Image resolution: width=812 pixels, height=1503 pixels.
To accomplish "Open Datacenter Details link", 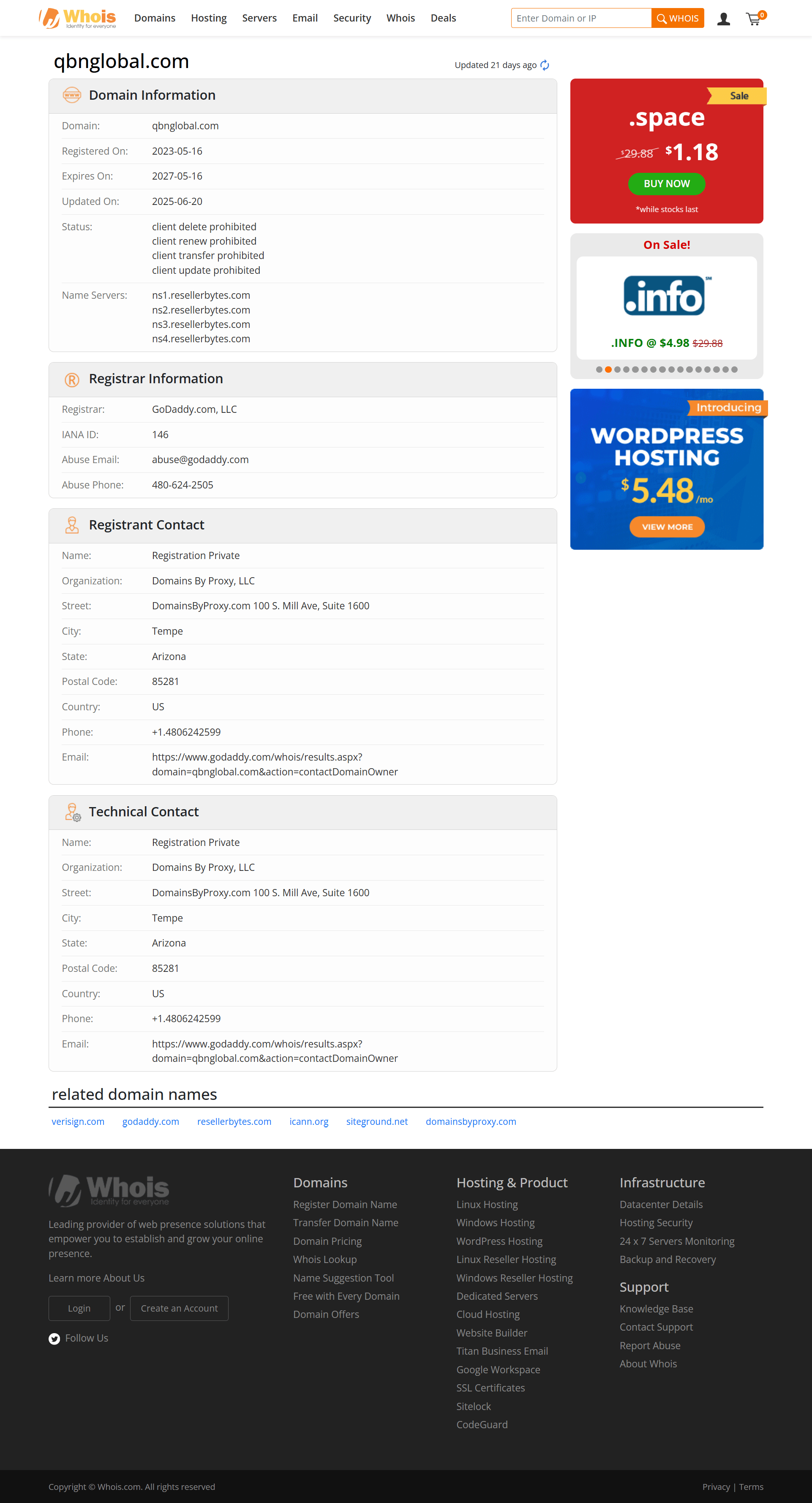I will [661, 1204].
